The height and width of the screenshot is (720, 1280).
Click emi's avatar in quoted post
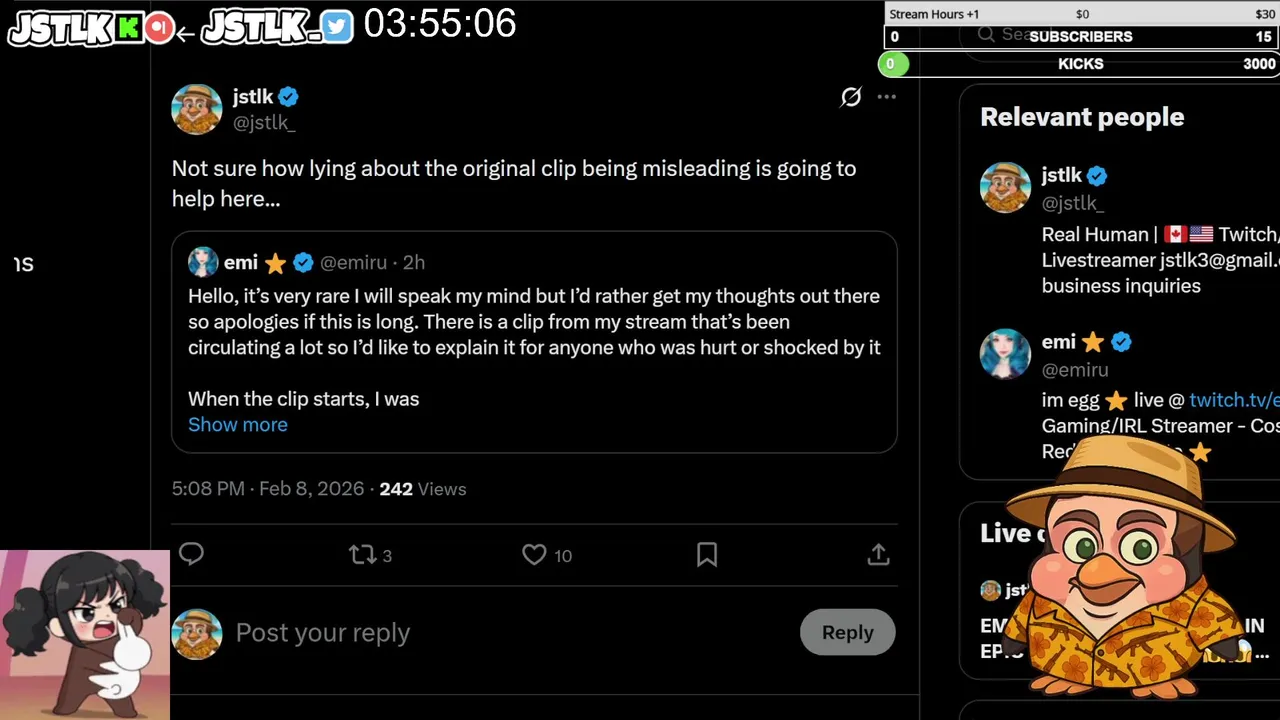[x=203, y=262]
